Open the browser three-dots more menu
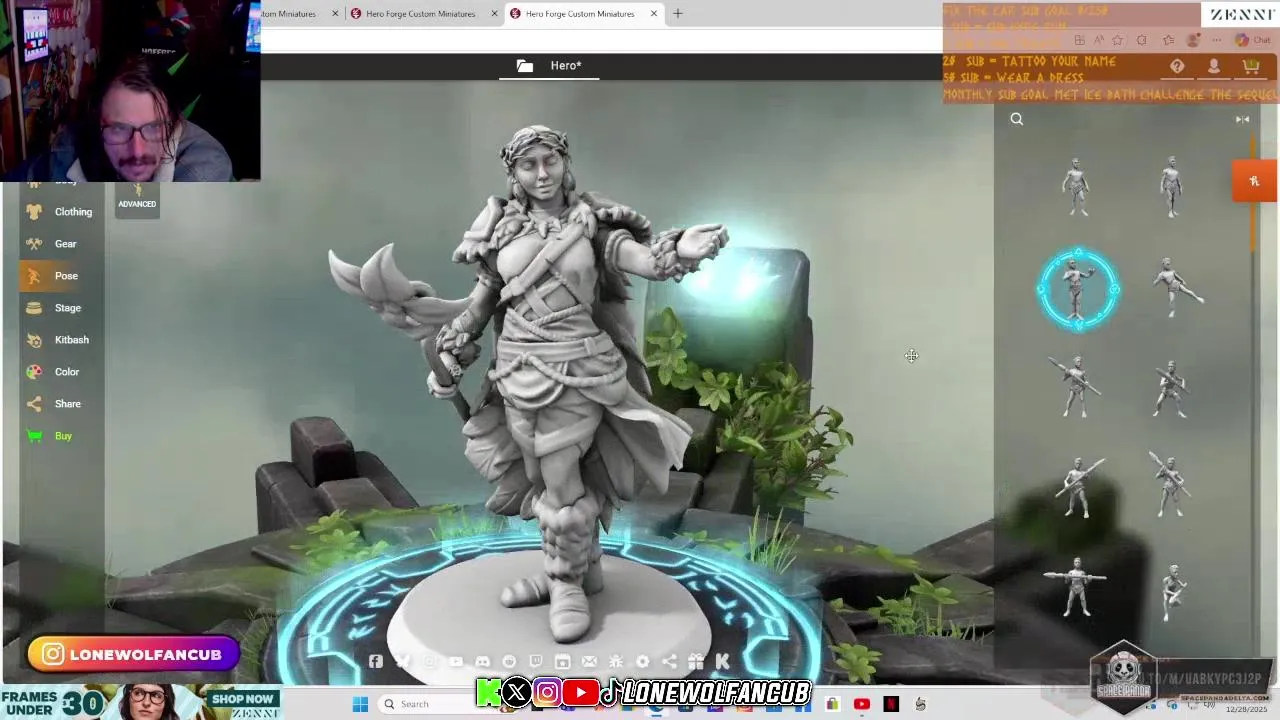Screen dimensions: 1280x720 (1217, 41)
